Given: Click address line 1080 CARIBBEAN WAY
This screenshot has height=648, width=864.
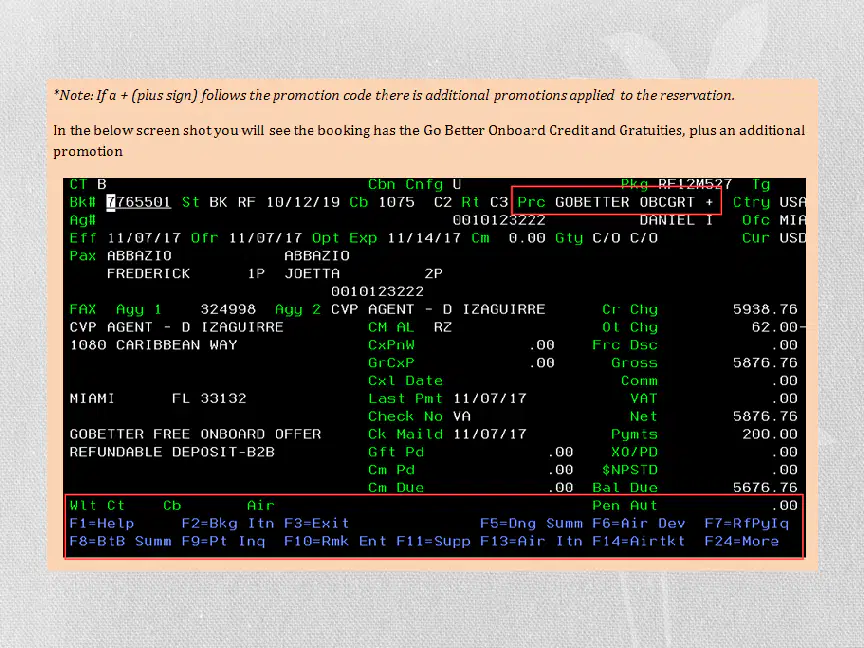Looking at the screenshot, I should click(x=153, y=345).
